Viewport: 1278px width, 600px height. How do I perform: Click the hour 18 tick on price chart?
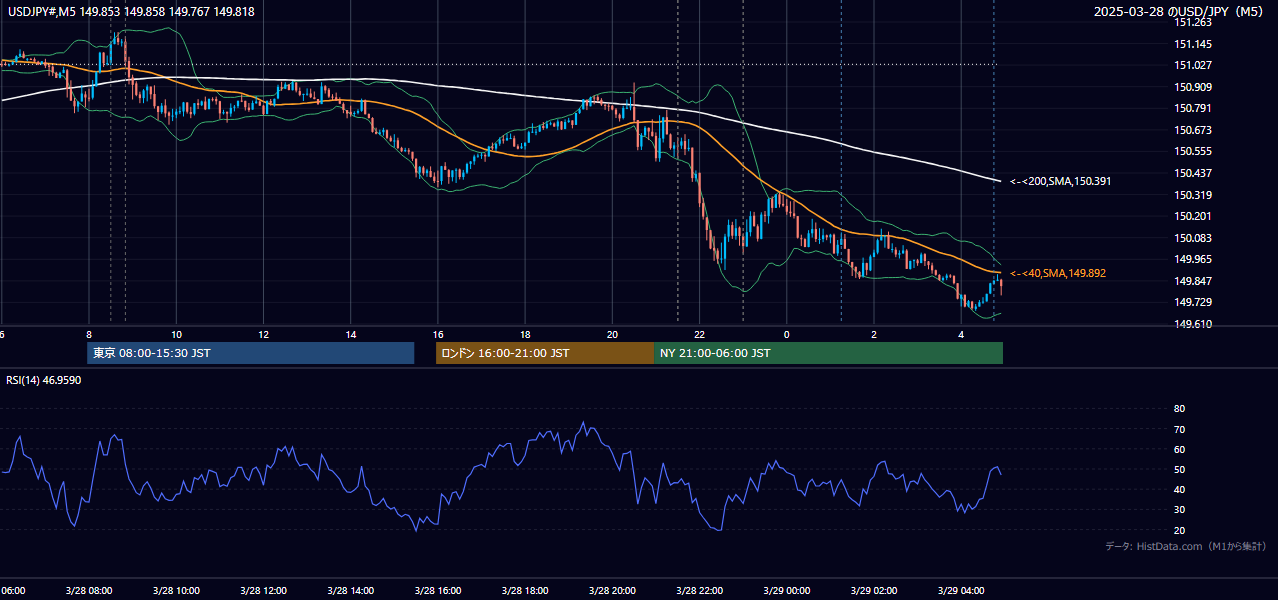pyautogui.click(x=525, y=333)
